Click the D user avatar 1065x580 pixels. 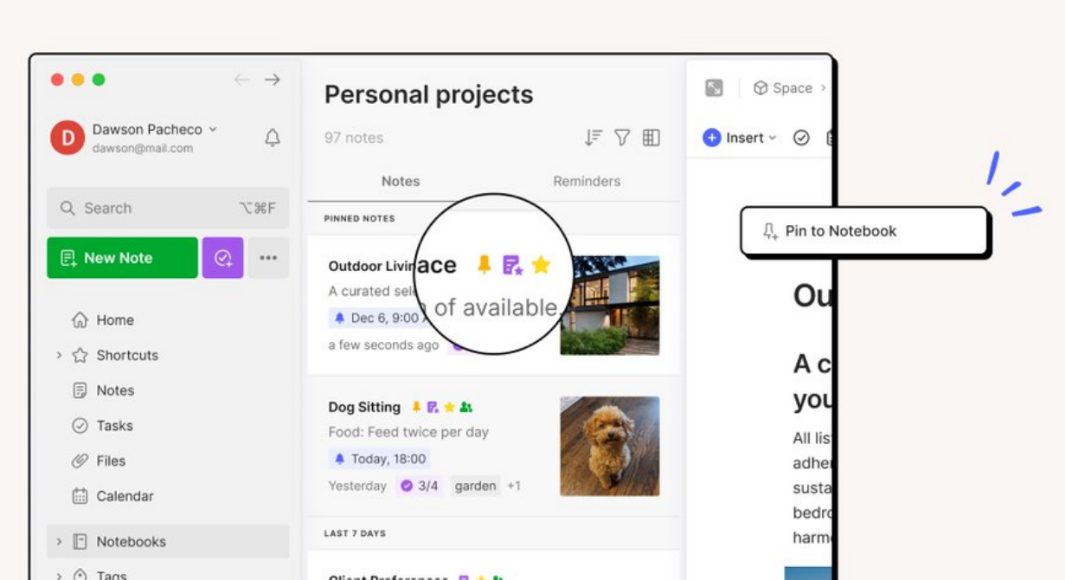point(67,138)
